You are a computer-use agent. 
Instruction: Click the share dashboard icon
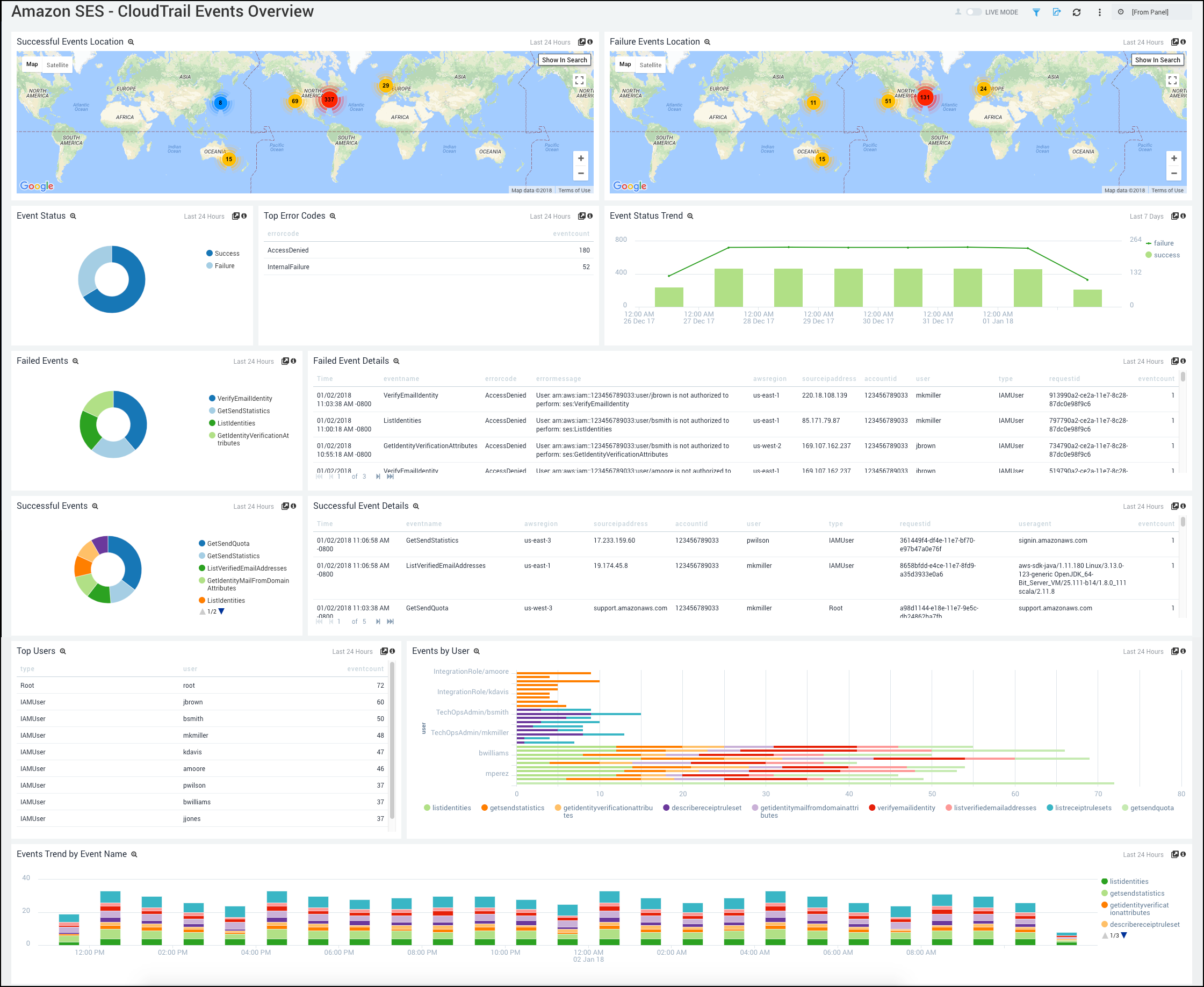tap(1056, 12)
